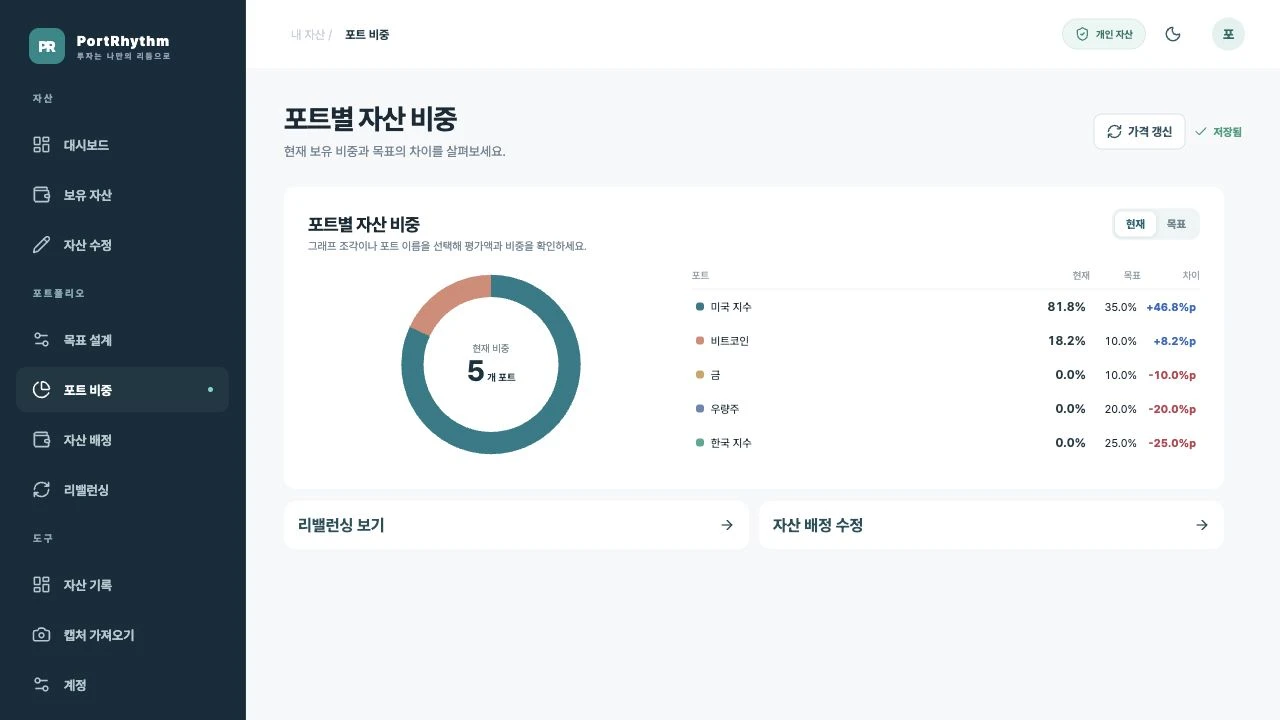Click the grid icon beside 자산 기록

pyautogui.click(x=41, y=585)
